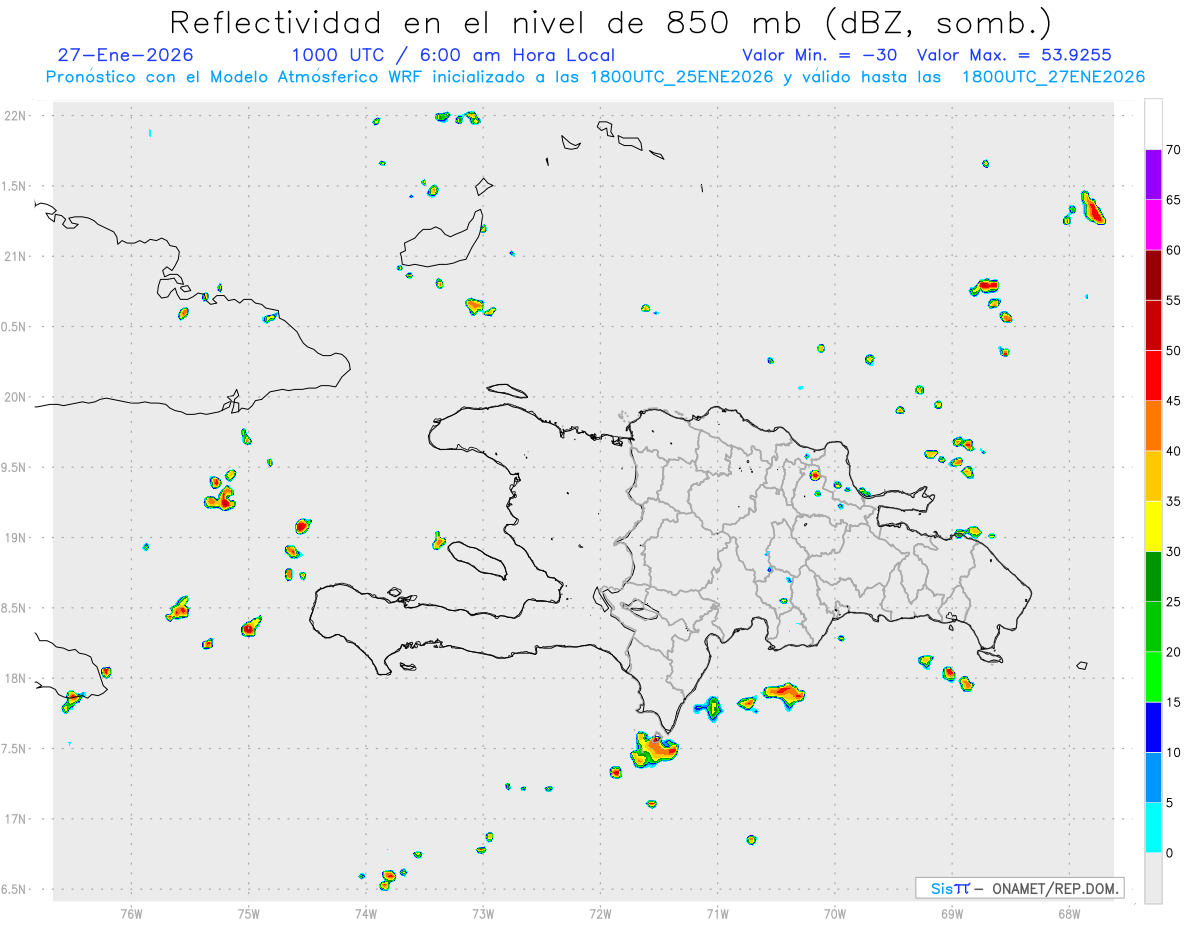Click the '68W' longitude label

click(1069, 913)
